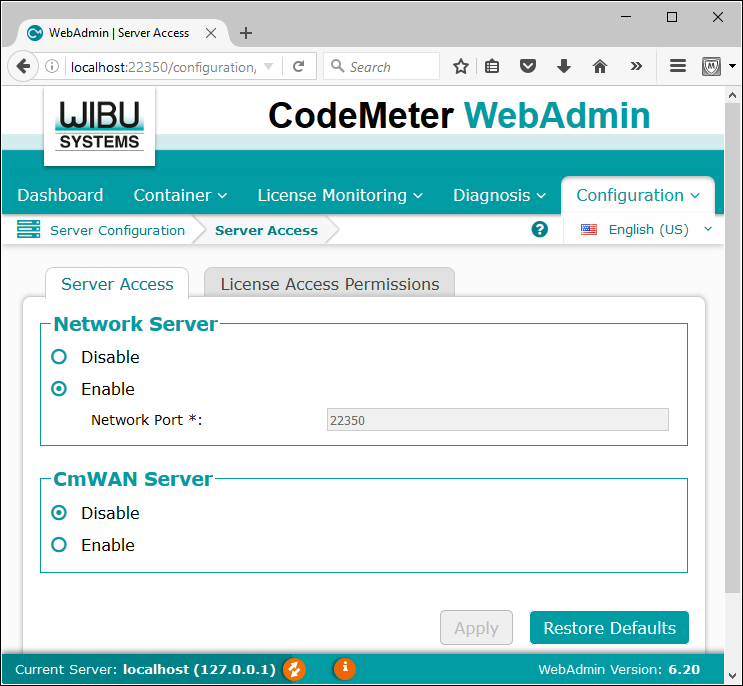This screenshot has width=743, height=686.
Task: Open the site information icon in the address bar
Action: coord(52,66)
